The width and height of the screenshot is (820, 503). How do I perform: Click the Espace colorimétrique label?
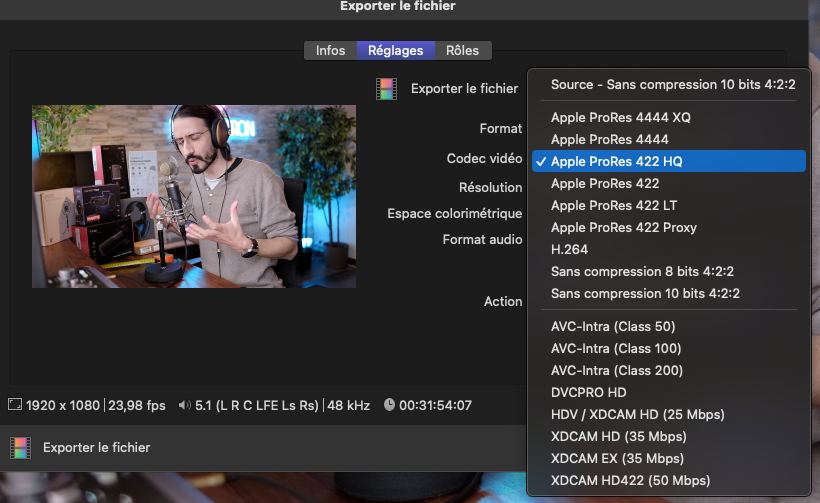click(x=454, y=213)
